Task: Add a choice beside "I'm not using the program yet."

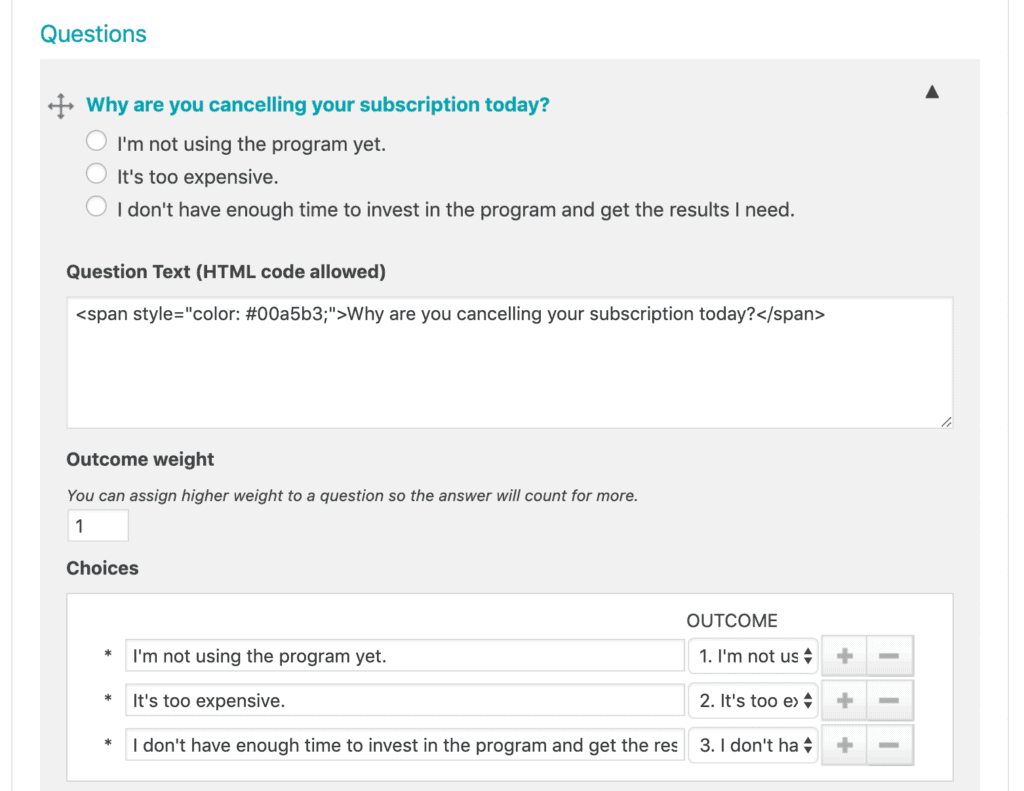Action: (x=845, y=655)
